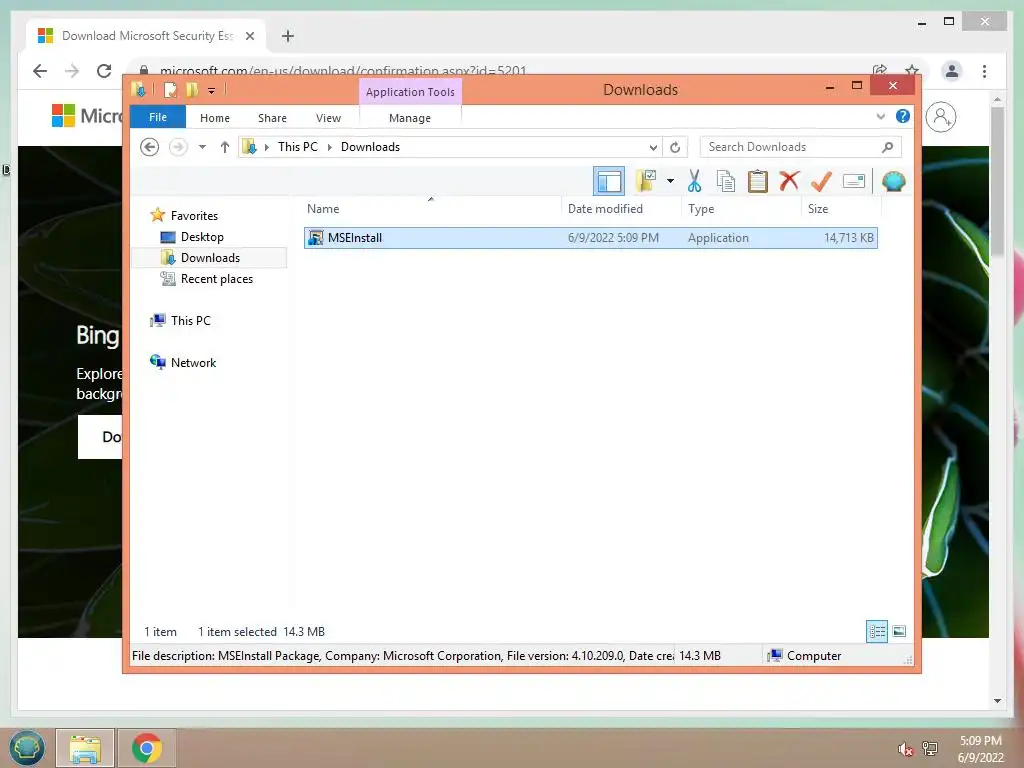Click the Application Tools tab header
Viewport: 1024px width, 768px height.
coord(410,91)
